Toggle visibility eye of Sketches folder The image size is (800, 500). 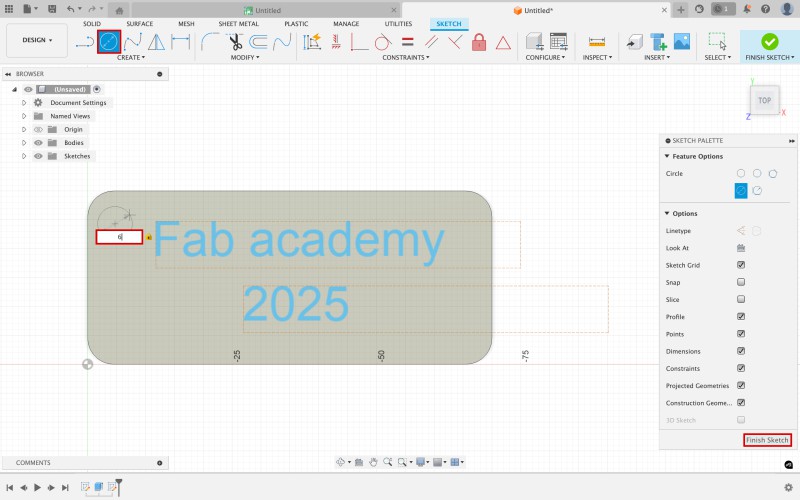38,156
